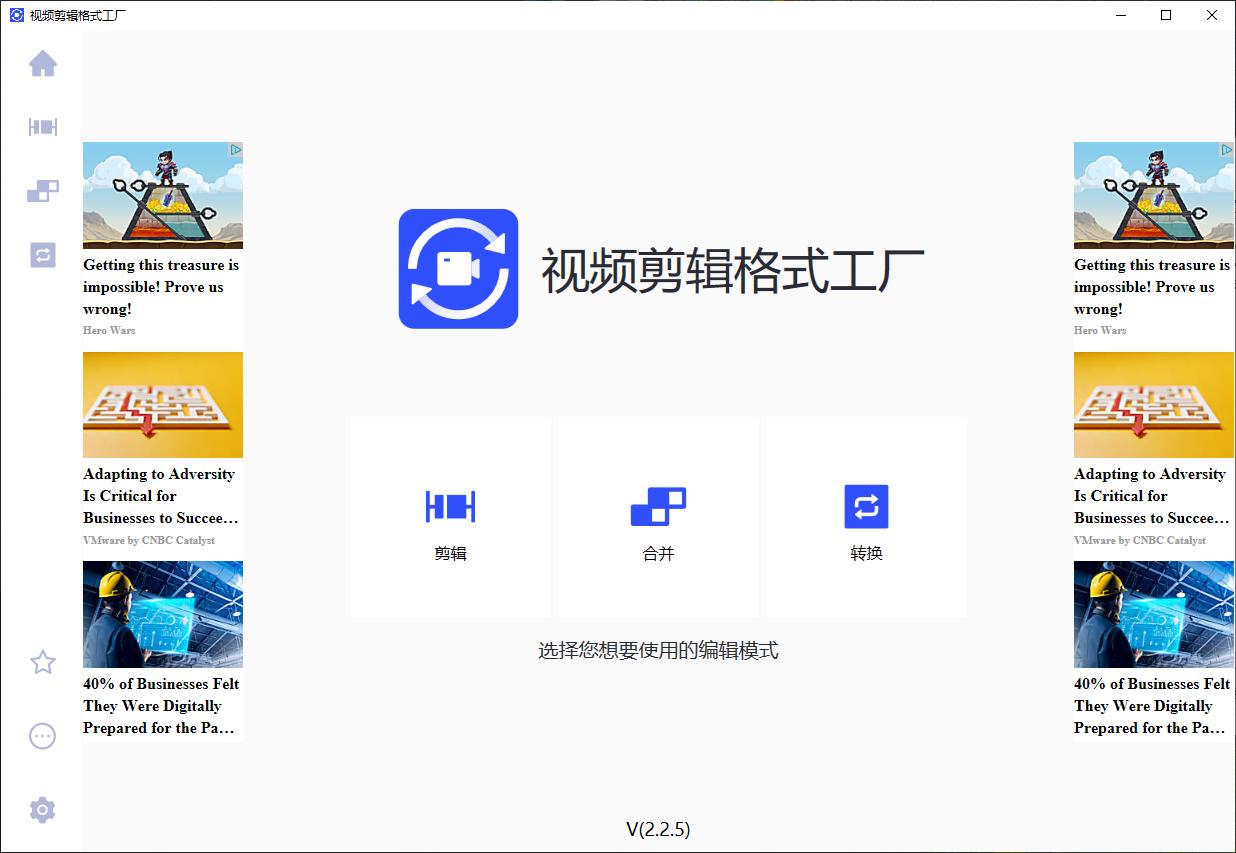
Task: Open left '40% of Businesses' ad headline
Action: click(160, 706)
